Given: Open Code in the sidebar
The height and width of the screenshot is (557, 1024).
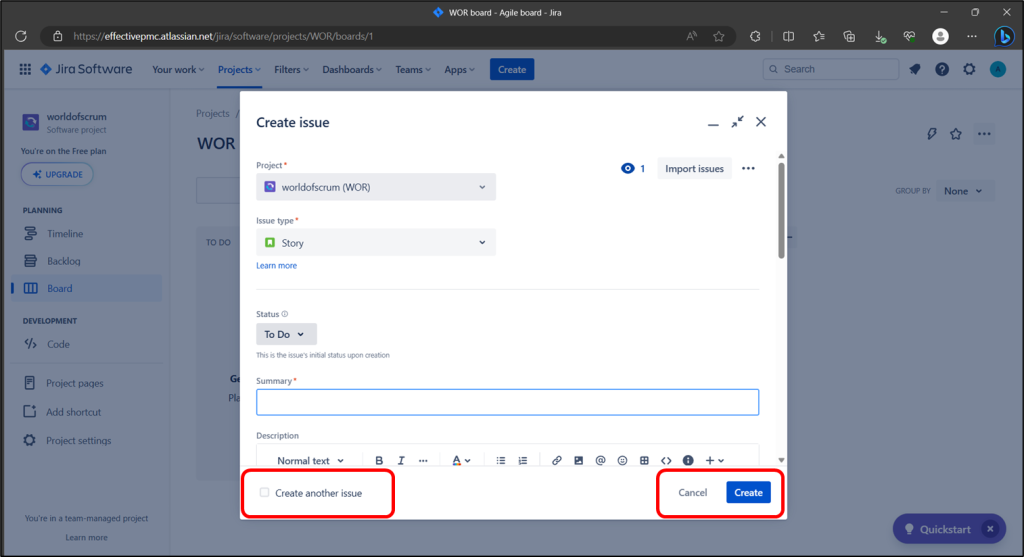Looking at the screenshot, I should coord(86,344).
